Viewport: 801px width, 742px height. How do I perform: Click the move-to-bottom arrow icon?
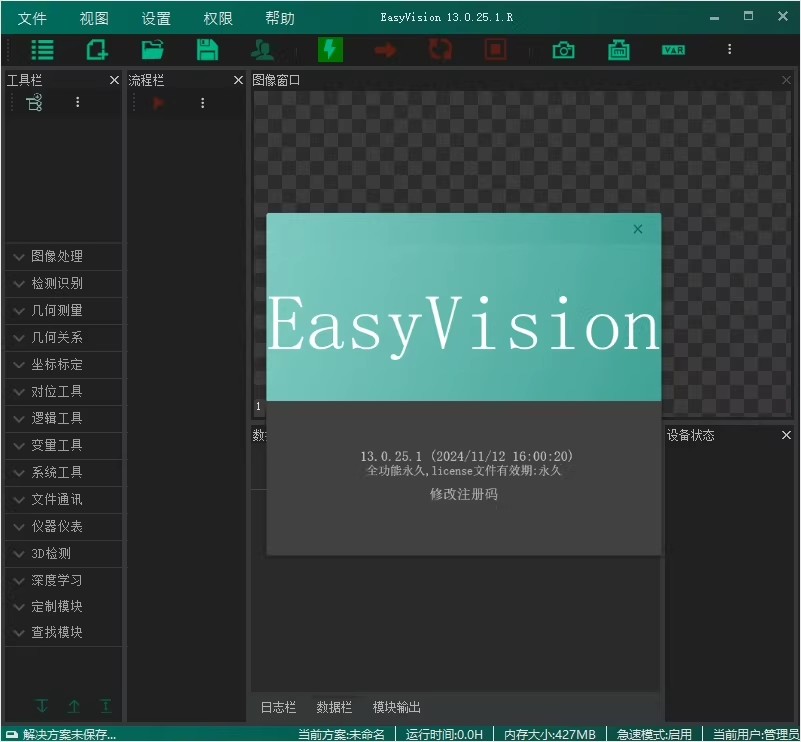42,706
